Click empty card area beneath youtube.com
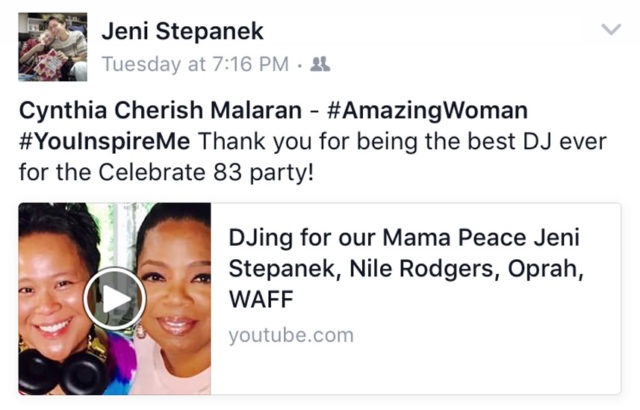The width and height of the screenshot is (640, 410). [414, 371]
